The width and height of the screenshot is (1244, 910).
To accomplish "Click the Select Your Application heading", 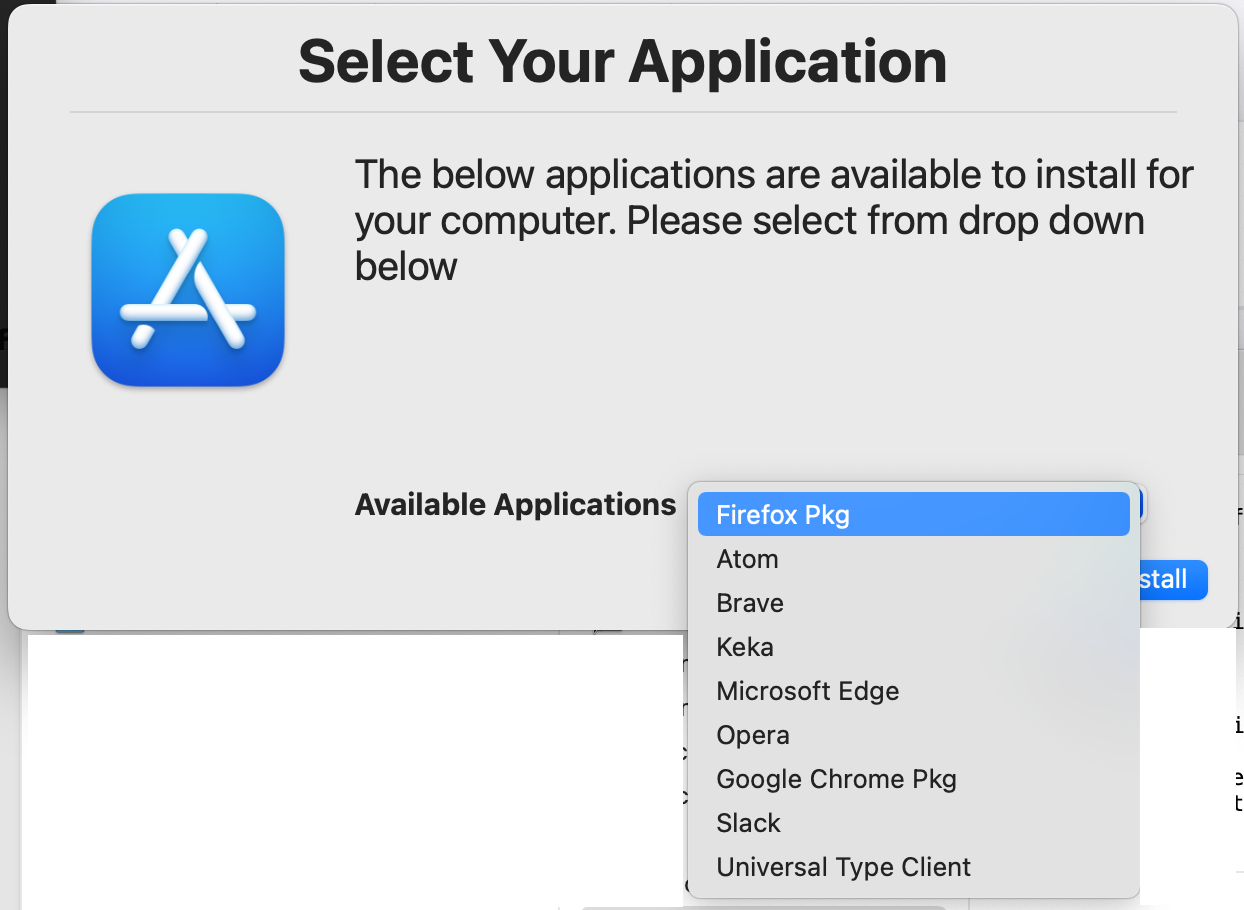I will point(622,61).
